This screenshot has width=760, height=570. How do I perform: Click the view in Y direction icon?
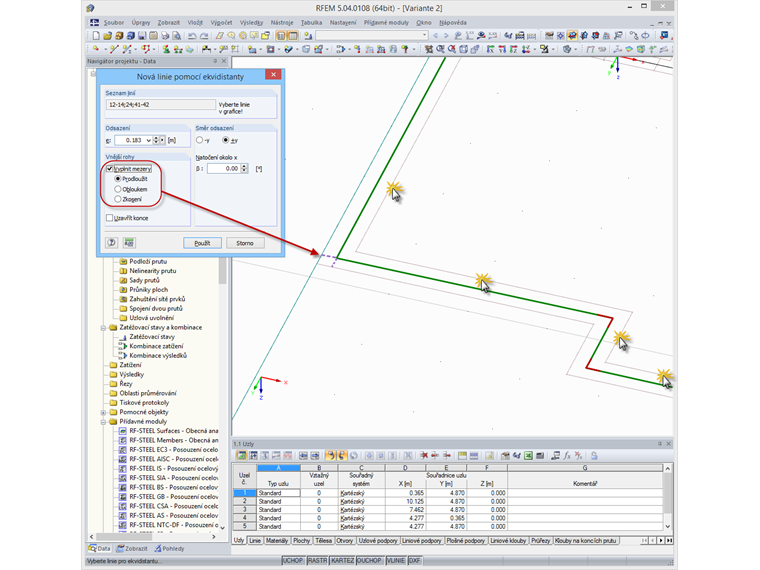(x=502, y=49)
